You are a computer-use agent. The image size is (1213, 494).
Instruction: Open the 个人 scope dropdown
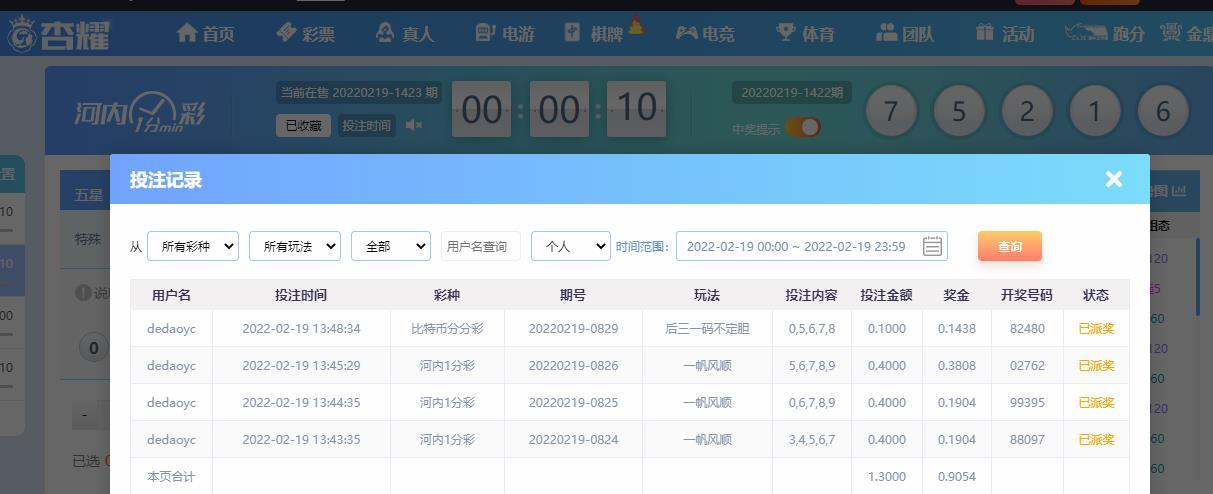tap(570, 246)
